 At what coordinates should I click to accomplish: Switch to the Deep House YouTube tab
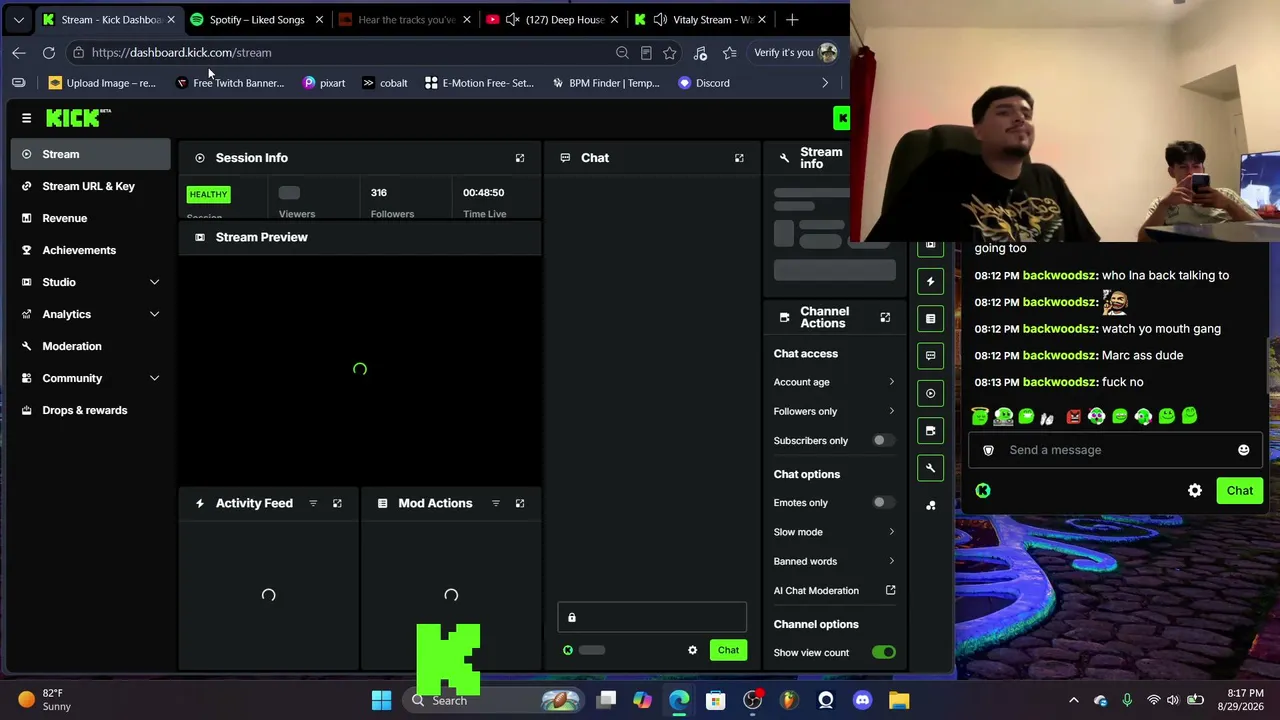click(x=553, y=19)
